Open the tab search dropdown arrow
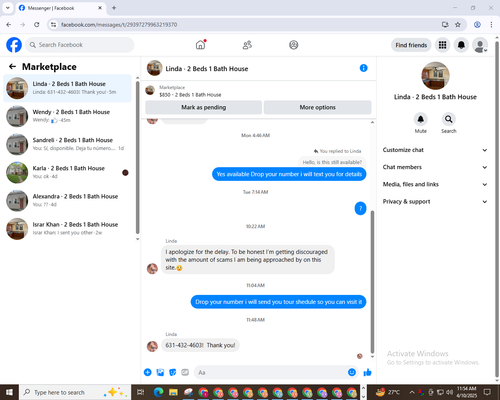Image resolution: width=500 pixels, height=400 pixels. click(x=7, y=8)
